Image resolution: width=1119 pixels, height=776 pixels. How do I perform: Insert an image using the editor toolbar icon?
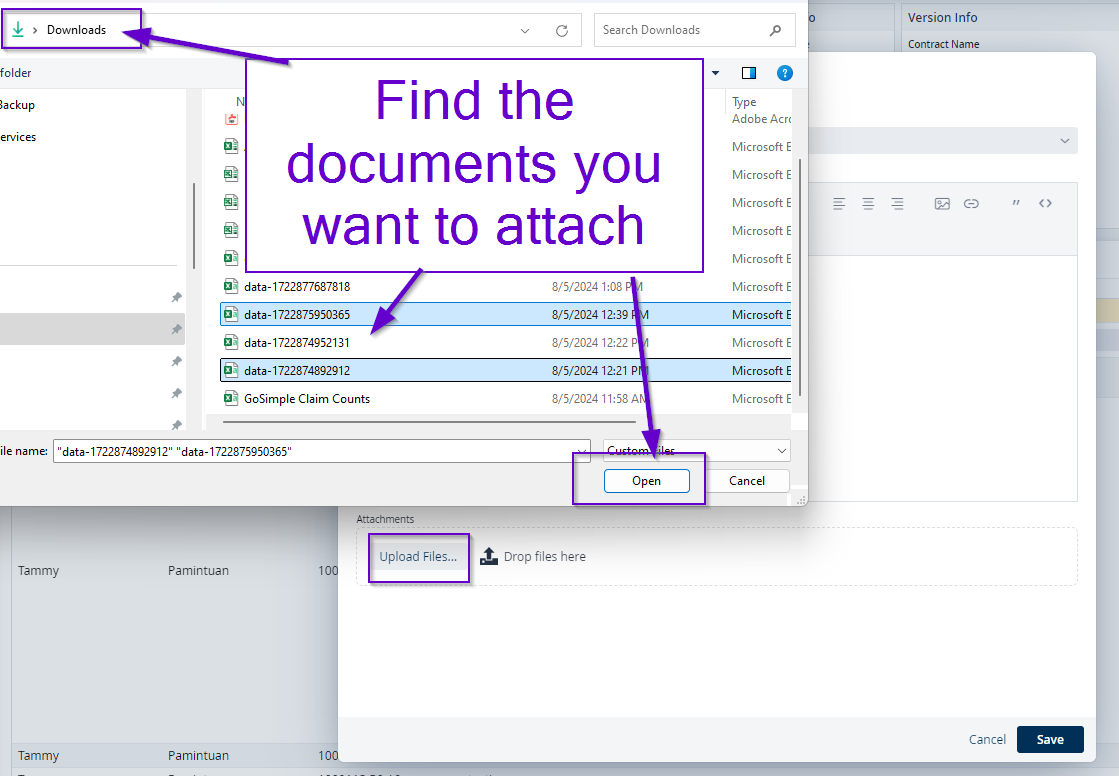coord(942,203)
